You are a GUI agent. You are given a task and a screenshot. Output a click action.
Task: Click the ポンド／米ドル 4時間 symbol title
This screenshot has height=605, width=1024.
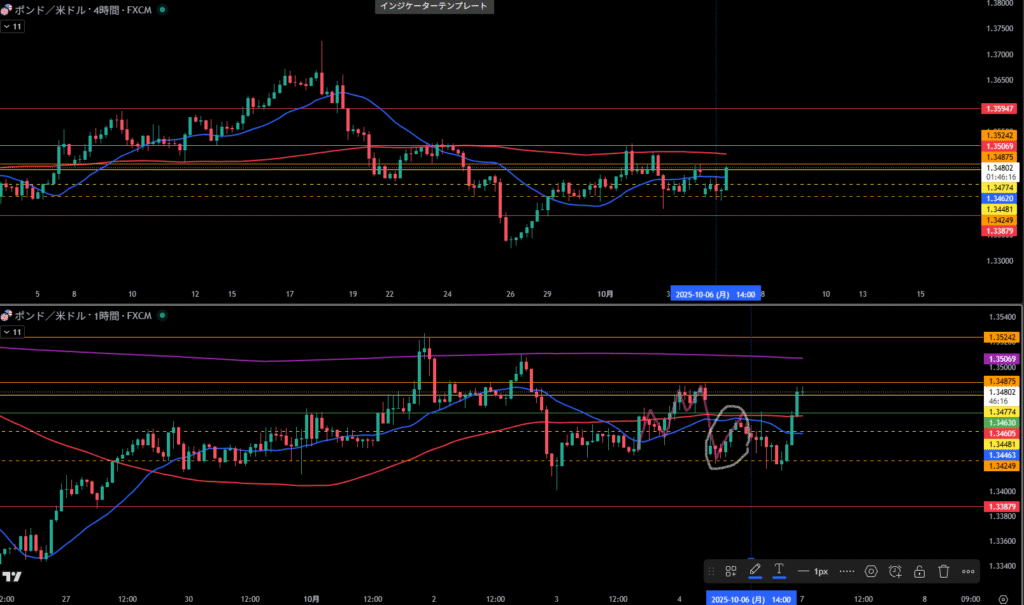(82, 9)
